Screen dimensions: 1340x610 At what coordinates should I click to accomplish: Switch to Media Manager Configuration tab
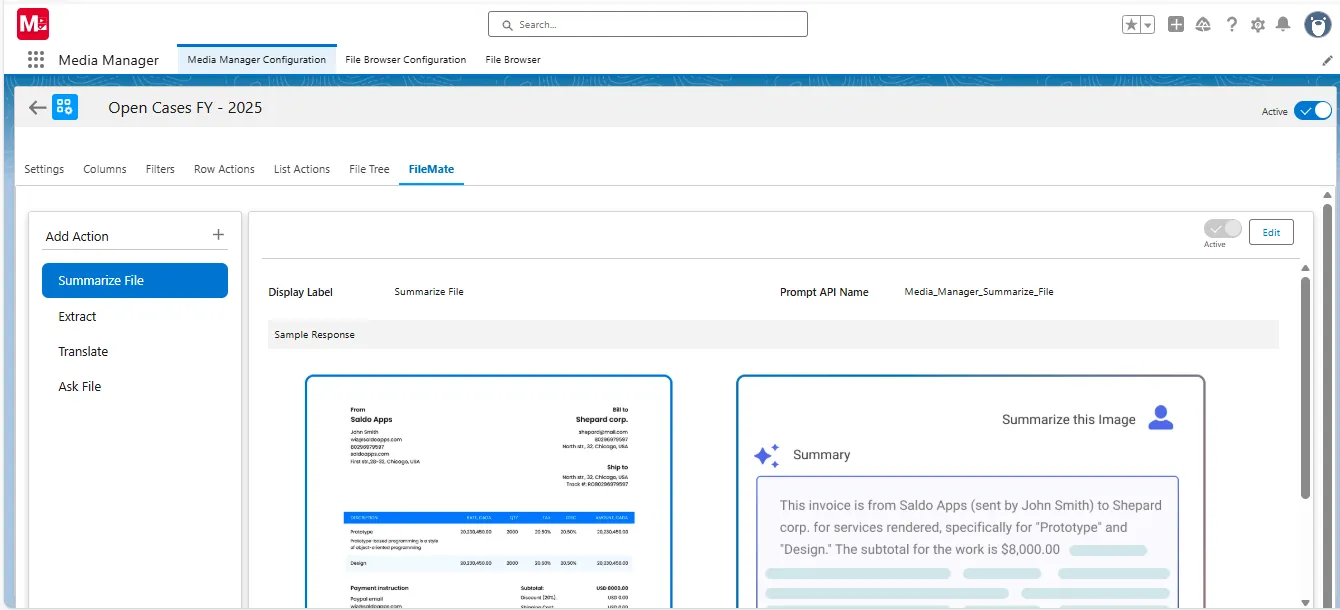[256, 59]
